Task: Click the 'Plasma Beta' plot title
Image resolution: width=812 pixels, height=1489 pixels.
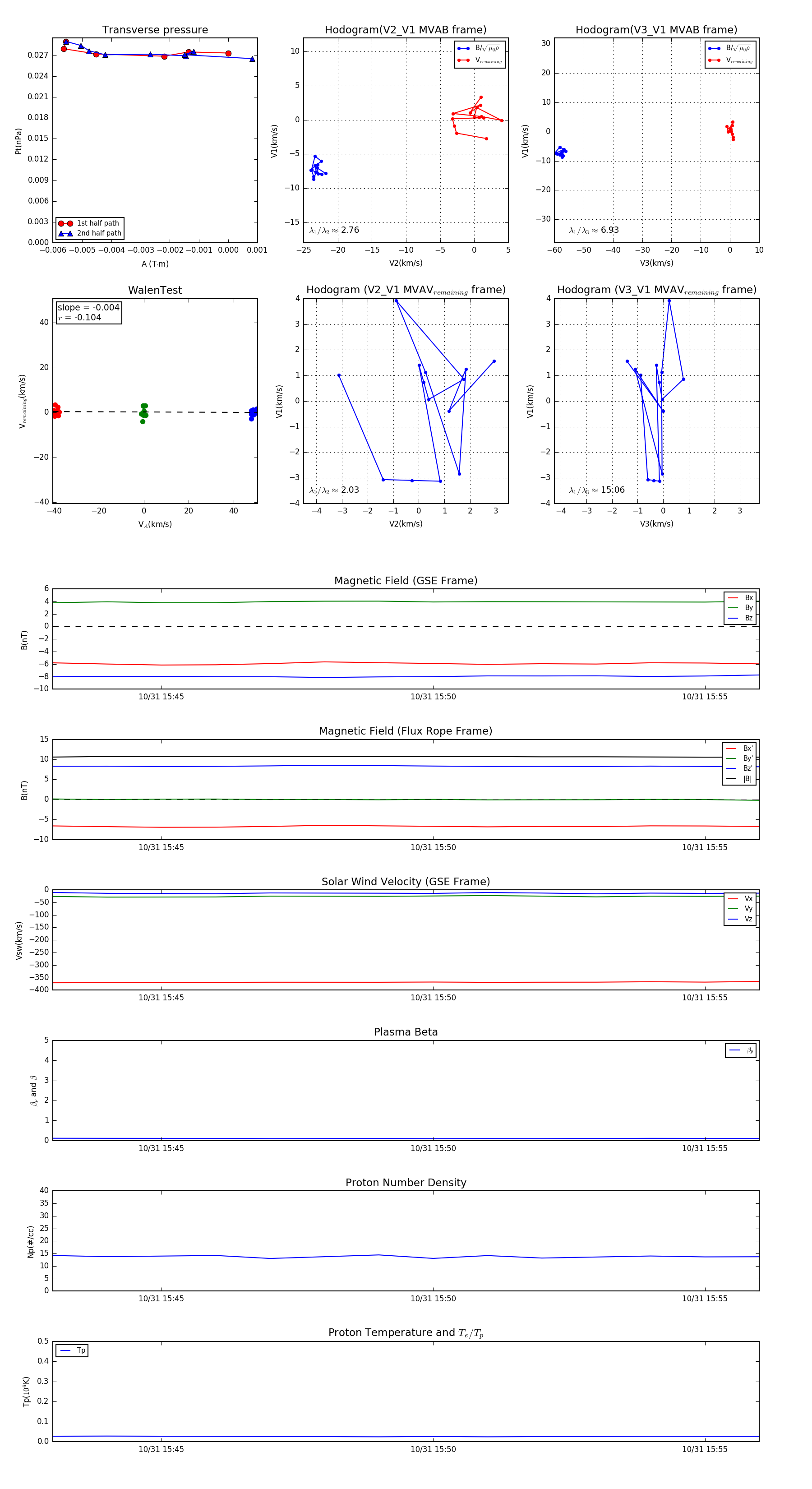Action: (x=406, y=1032)
